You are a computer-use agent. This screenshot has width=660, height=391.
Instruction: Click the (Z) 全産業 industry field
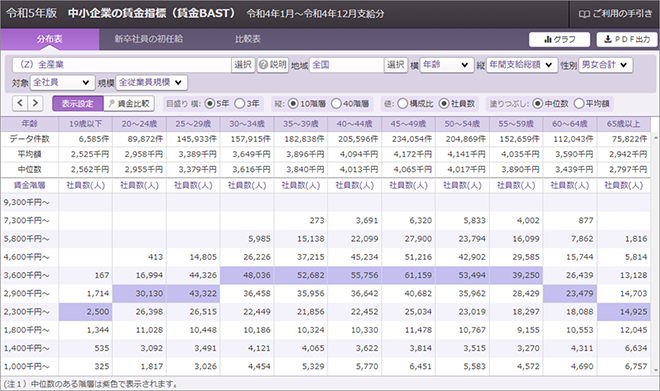pos(121,65)
